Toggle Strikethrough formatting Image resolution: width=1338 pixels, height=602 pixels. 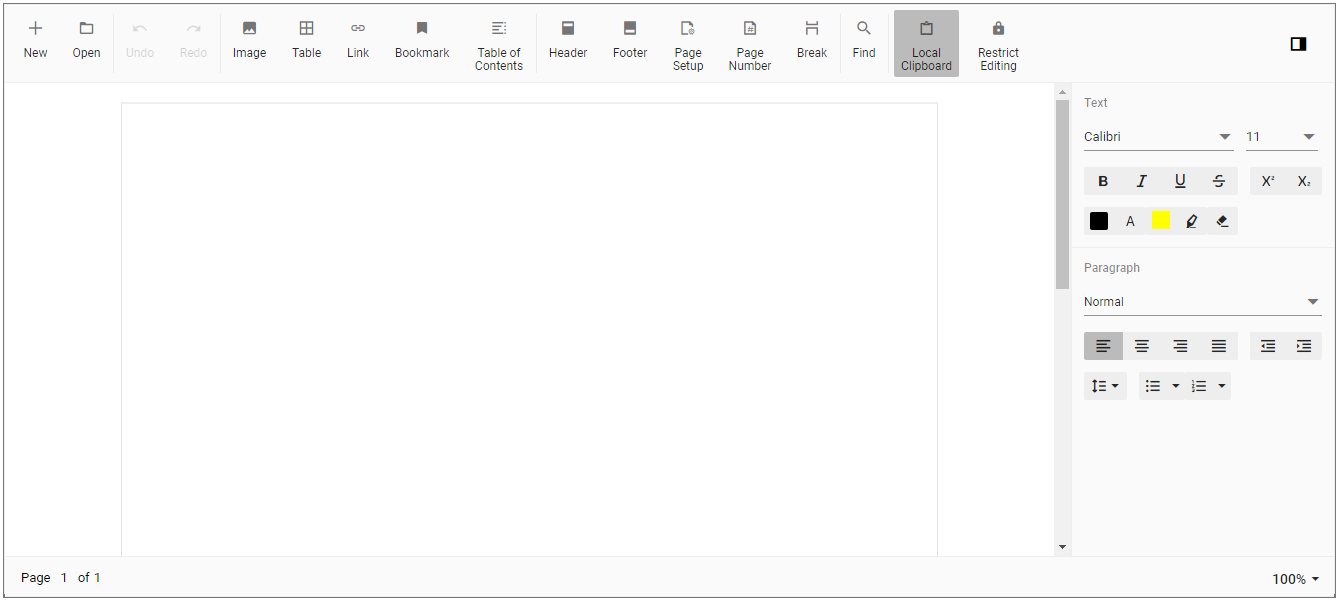coord(1219,181)
